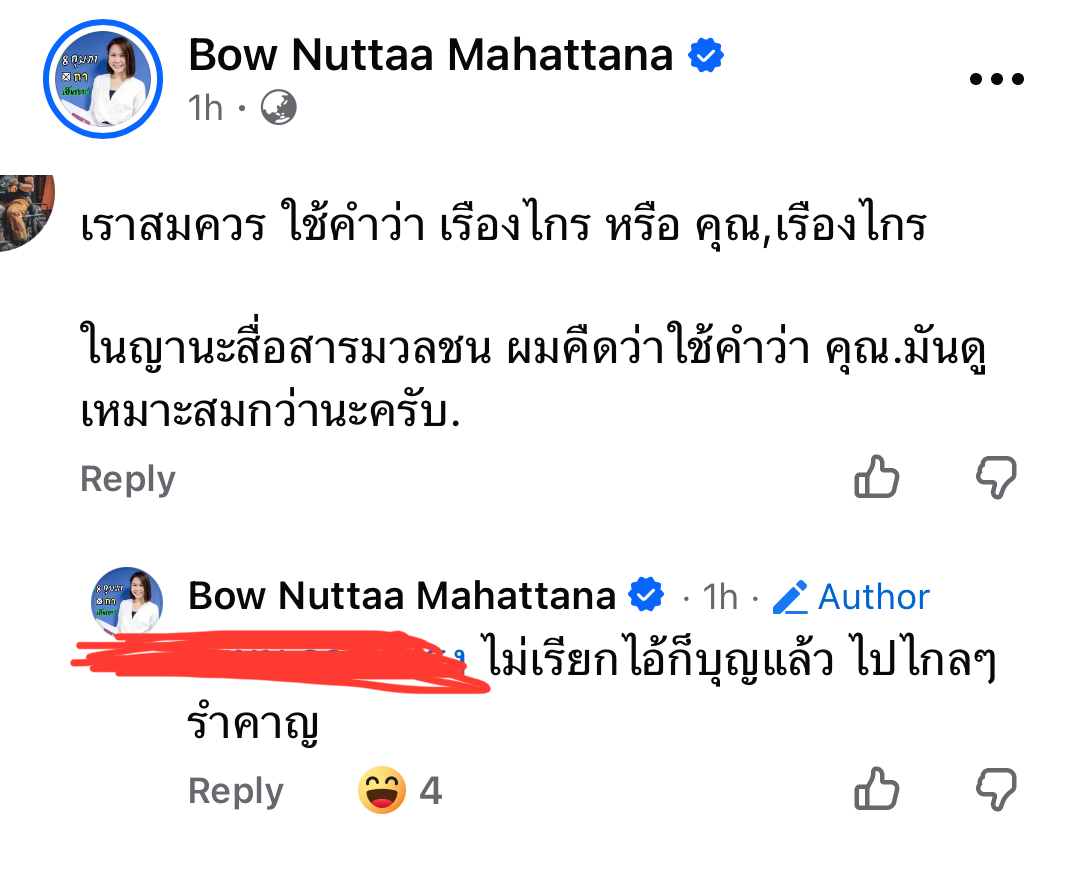This screenshot has height=871, width=1069.
Task: Dislike the first comment with thumbs down
Action: (x=996, y=478)
